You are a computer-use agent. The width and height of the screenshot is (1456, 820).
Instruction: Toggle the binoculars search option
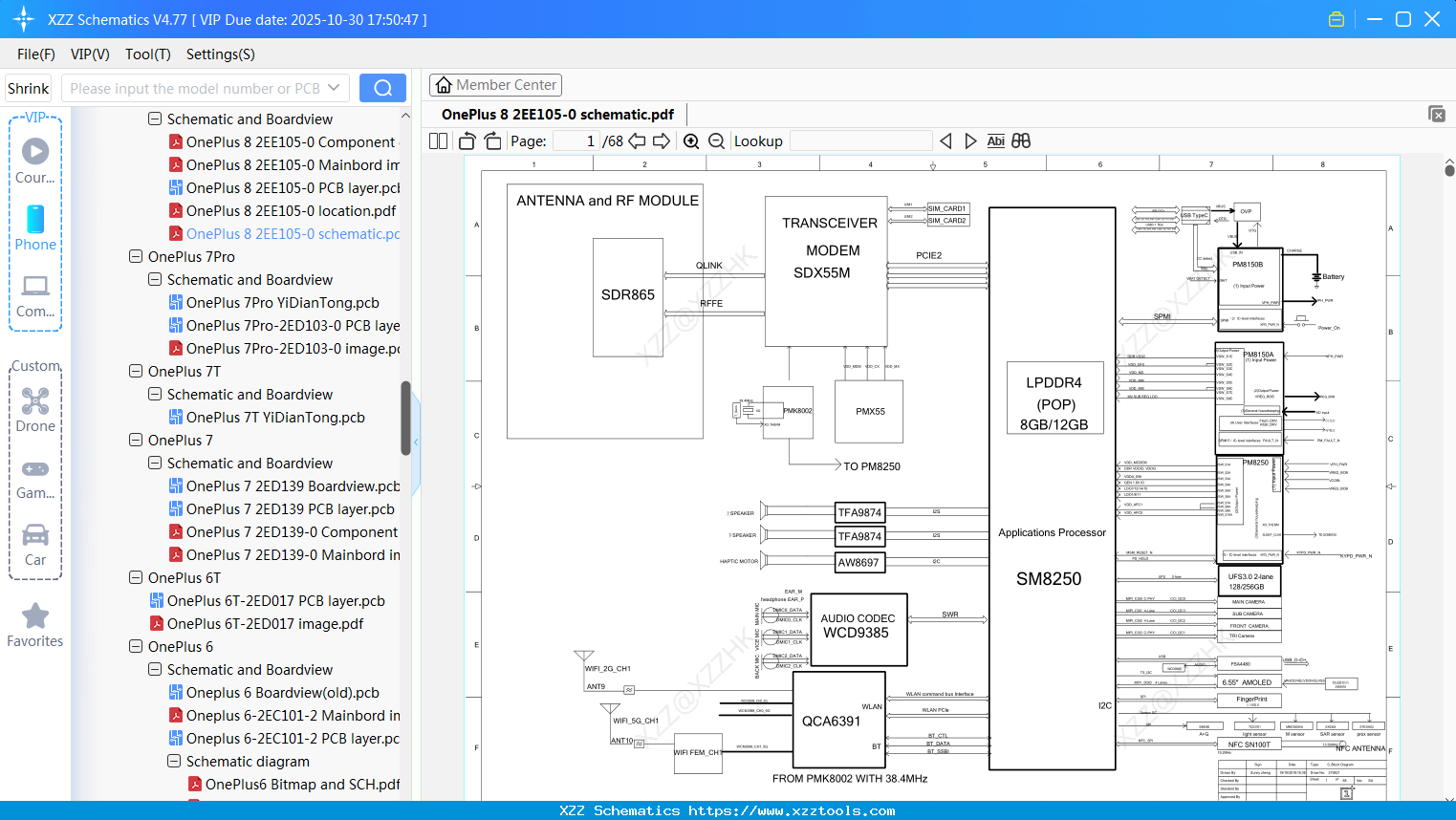[1021, 140]
